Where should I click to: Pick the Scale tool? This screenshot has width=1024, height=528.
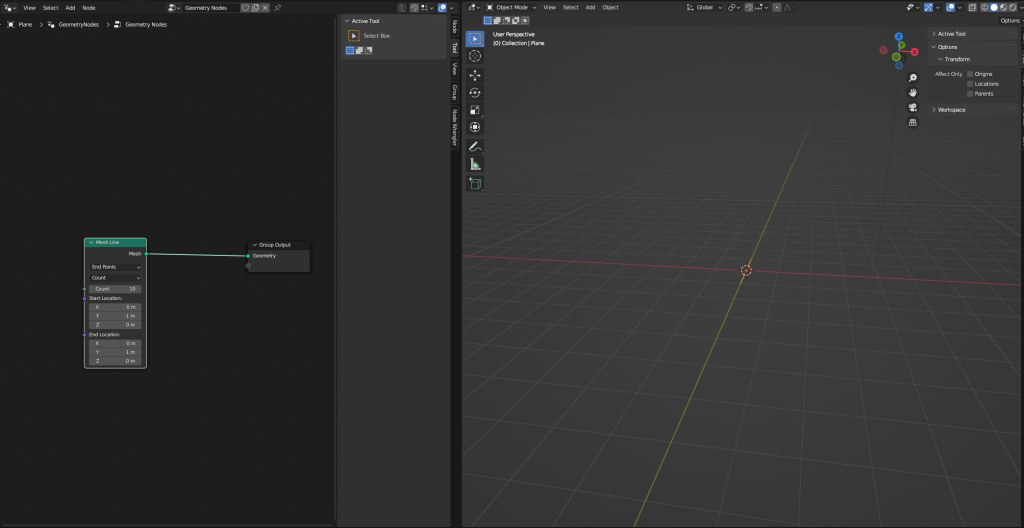point(475,109)
